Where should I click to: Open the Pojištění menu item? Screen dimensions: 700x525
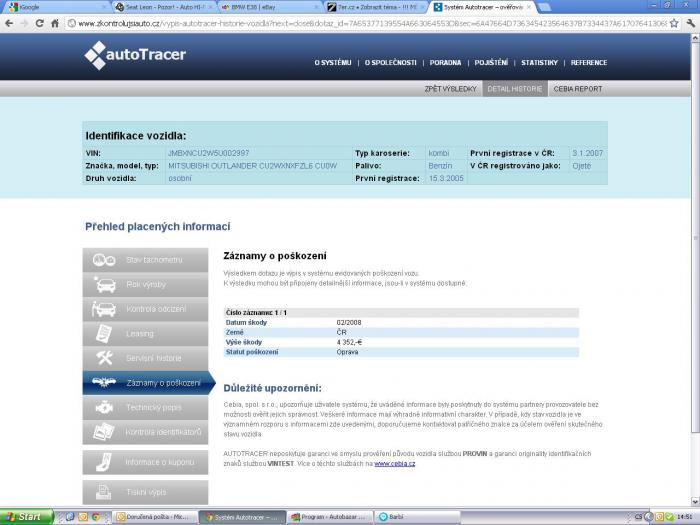tap(491, 63)
